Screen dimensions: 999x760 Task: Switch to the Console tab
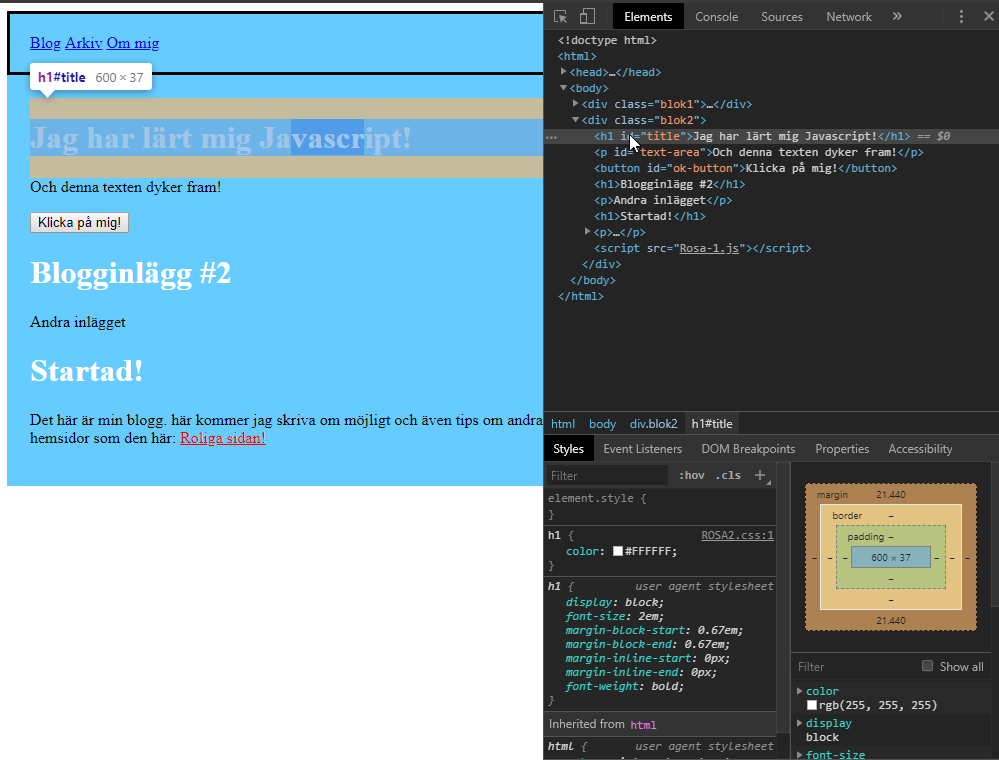tap(716, 17)
